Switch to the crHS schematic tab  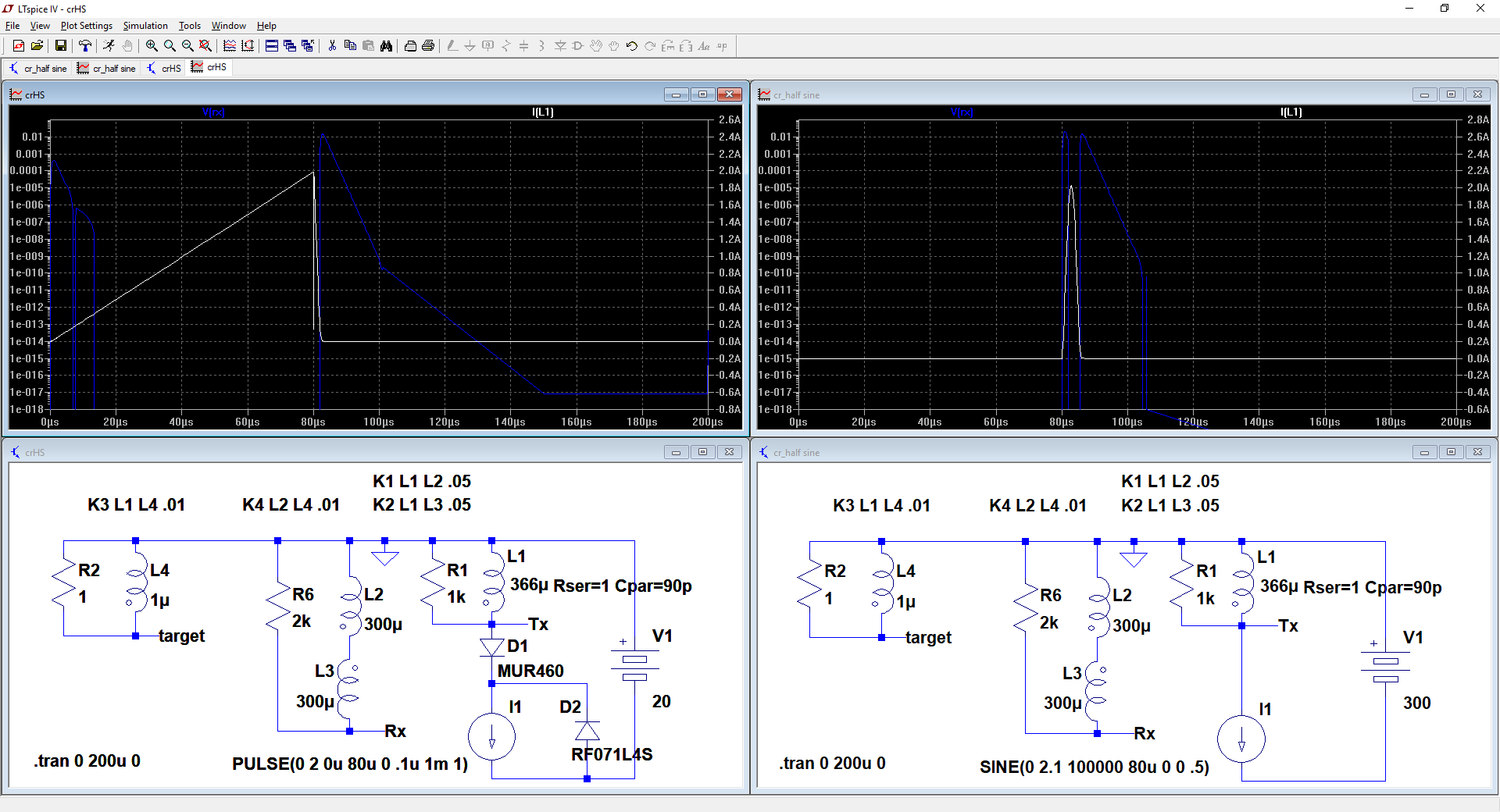(164, 69)
